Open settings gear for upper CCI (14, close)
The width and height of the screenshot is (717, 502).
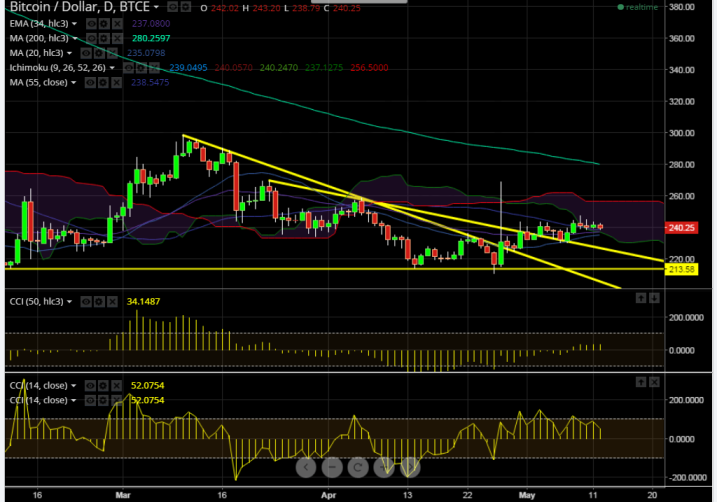103,385
